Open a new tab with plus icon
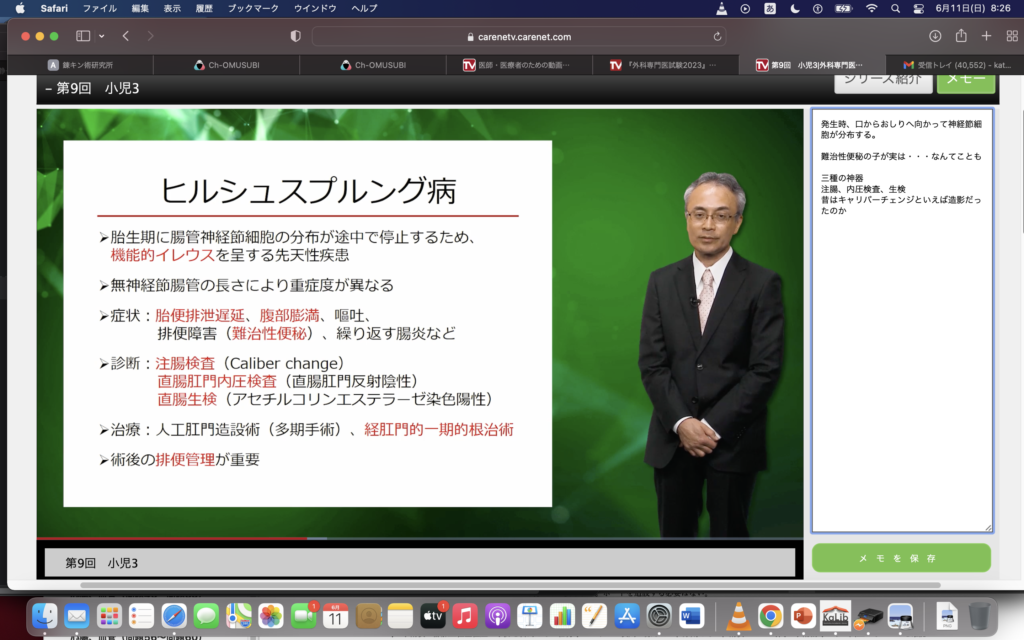This screenshot has height=640, width=1024. [986, 36]
